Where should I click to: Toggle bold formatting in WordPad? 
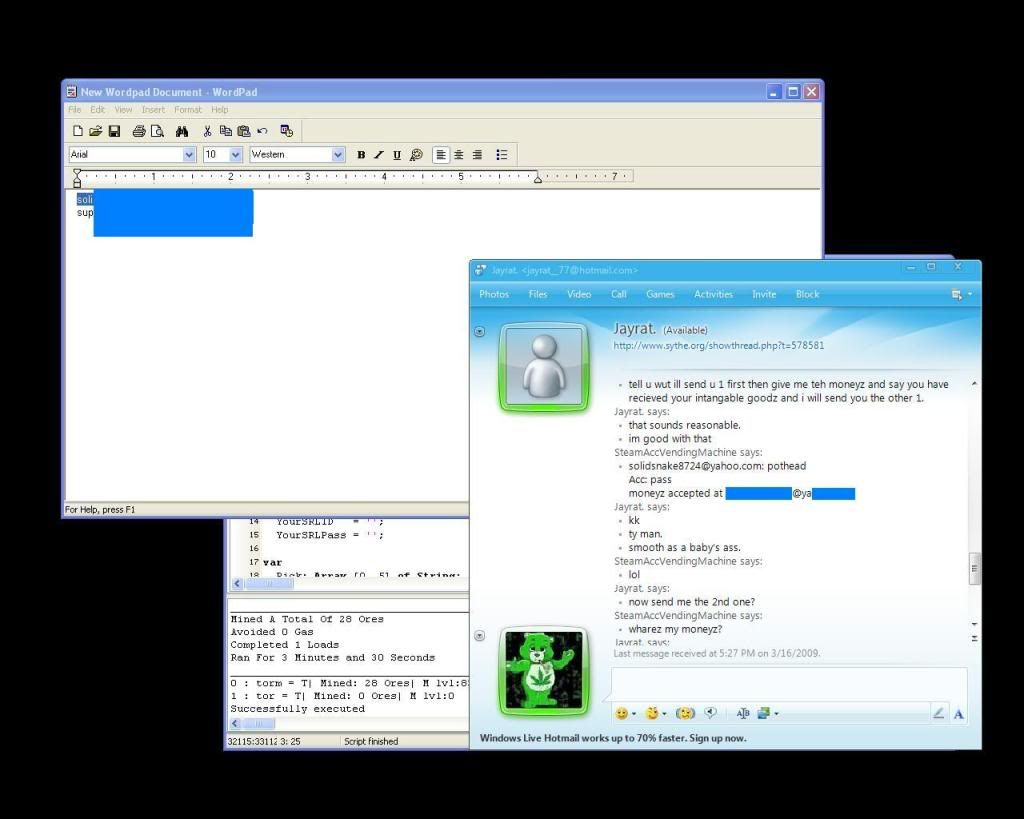[x=361, y=155]
